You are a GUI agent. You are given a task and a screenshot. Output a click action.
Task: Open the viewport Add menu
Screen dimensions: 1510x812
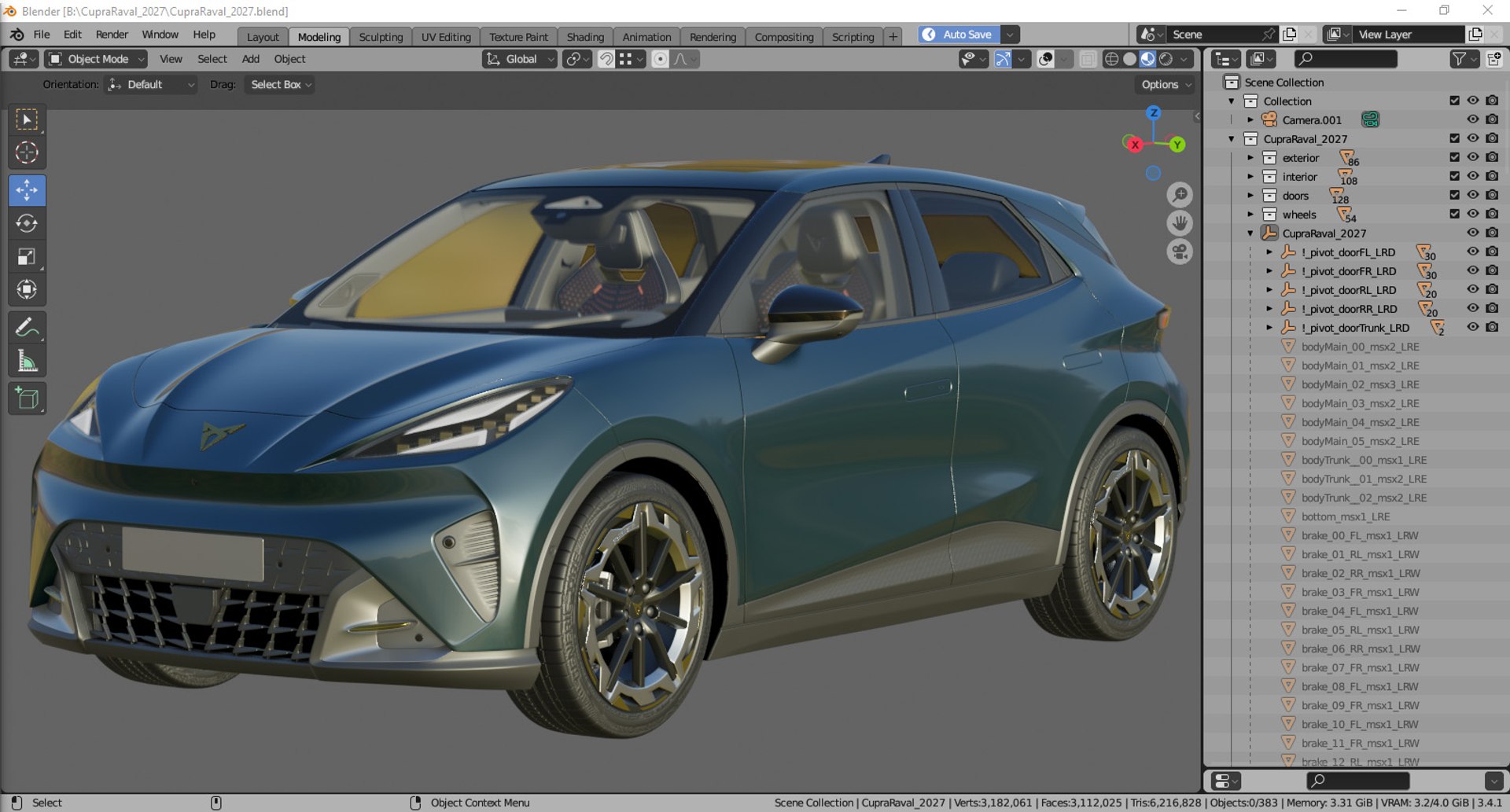click(x=251, y=59)
